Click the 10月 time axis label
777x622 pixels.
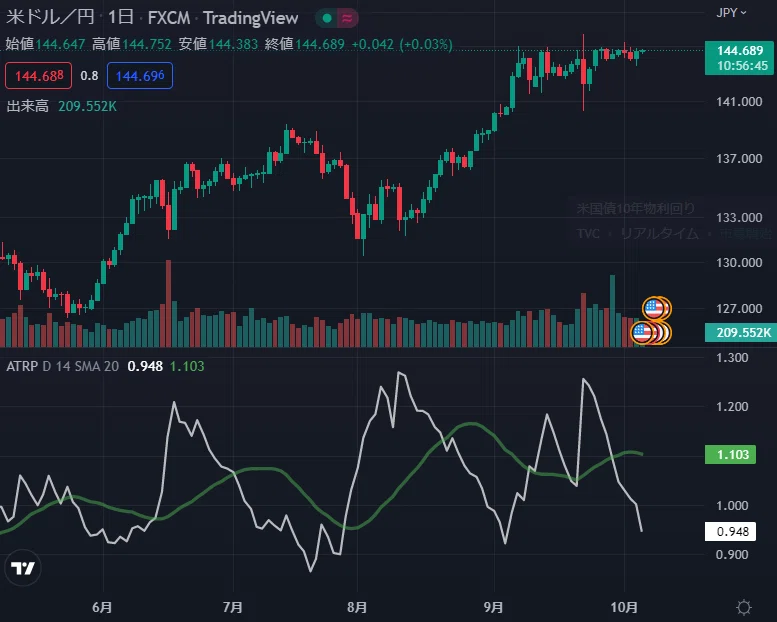[624, 607]
